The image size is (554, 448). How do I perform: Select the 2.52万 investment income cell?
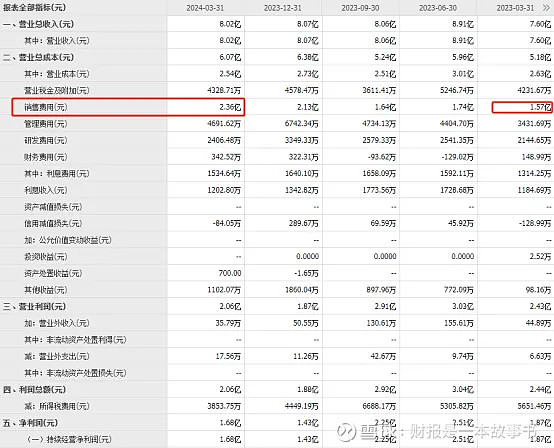click(x=541, y=257)
